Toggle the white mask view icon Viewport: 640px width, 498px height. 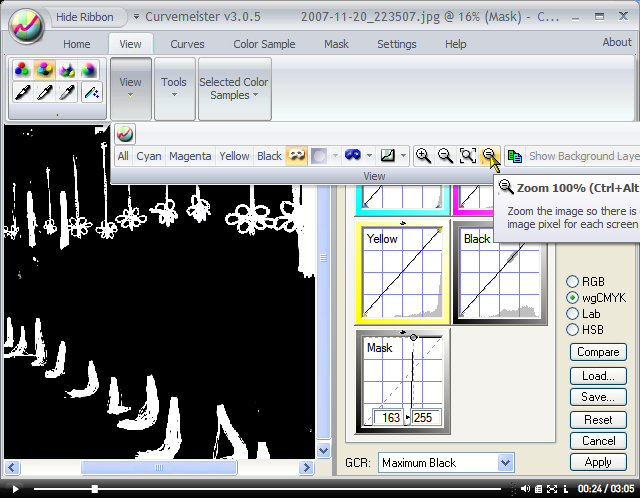click(296, 156)
